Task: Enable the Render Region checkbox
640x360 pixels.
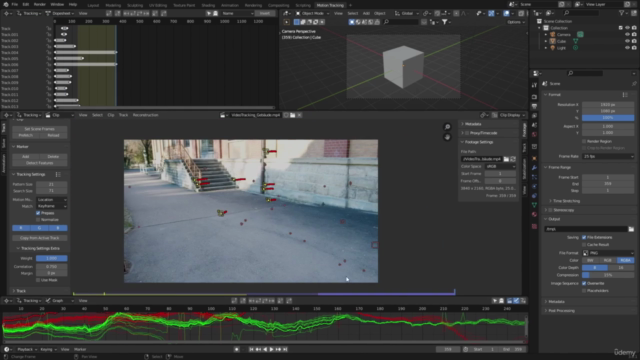Action: click(584, 141)
